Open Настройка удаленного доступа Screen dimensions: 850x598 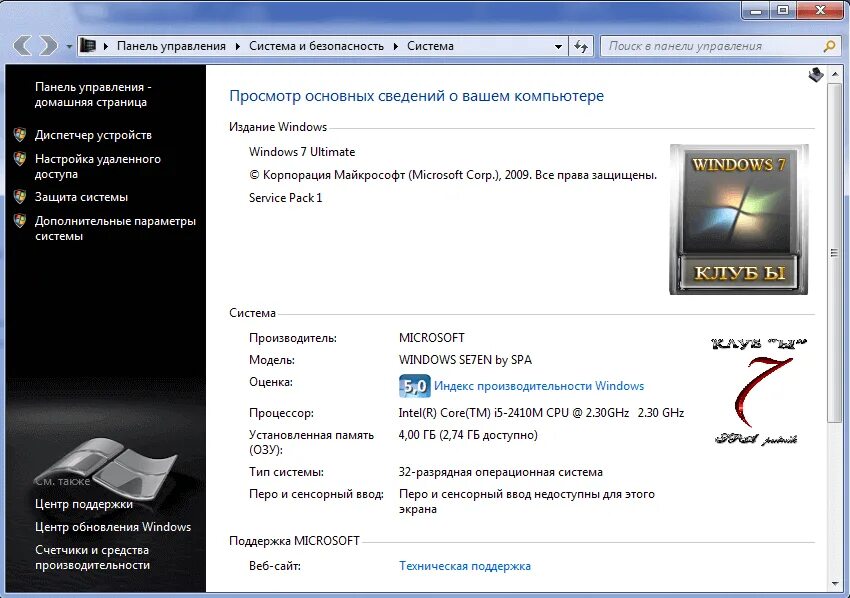click(98, 166)
